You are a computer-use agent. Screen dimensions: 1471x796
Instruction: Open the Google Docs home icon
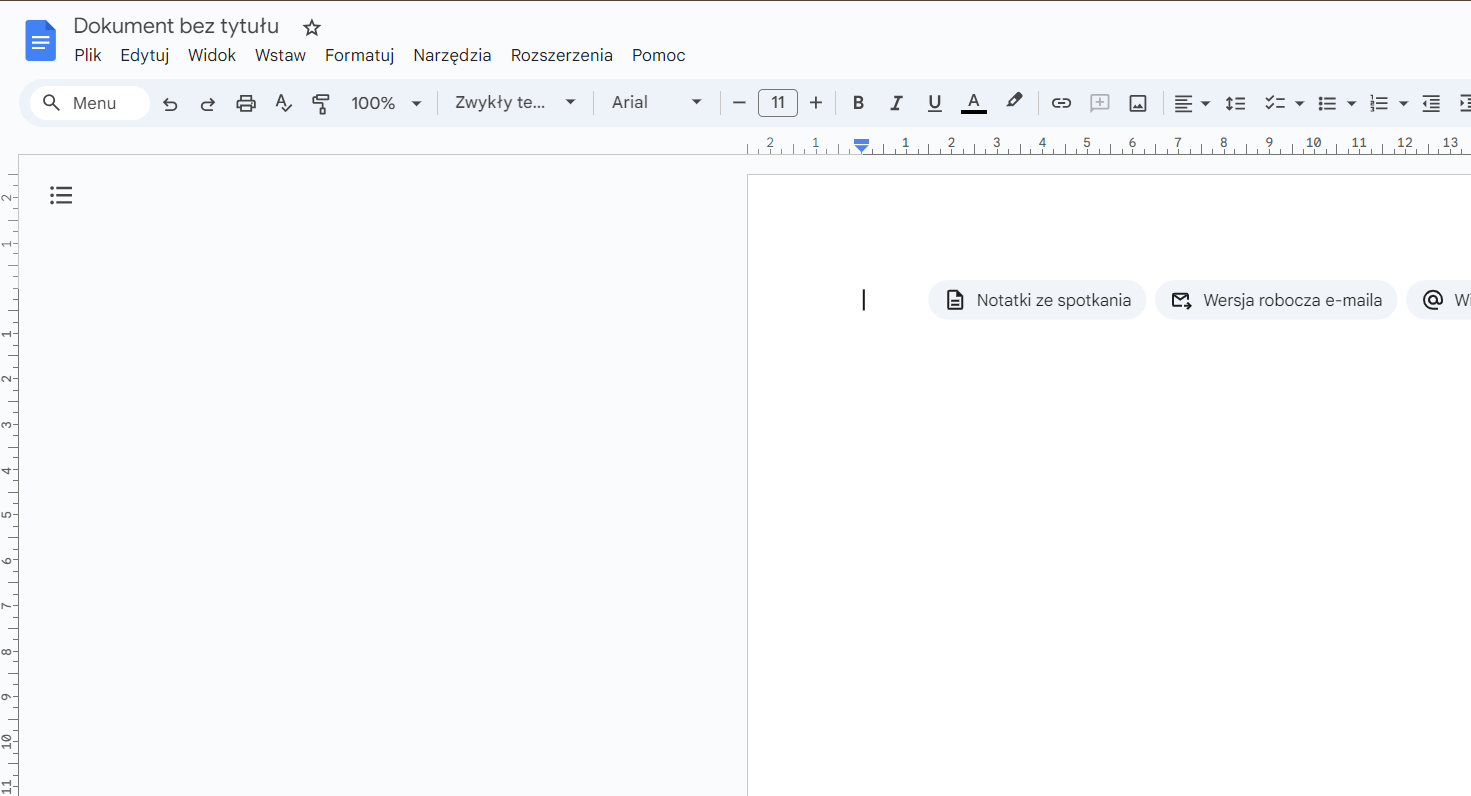point(41,41)
